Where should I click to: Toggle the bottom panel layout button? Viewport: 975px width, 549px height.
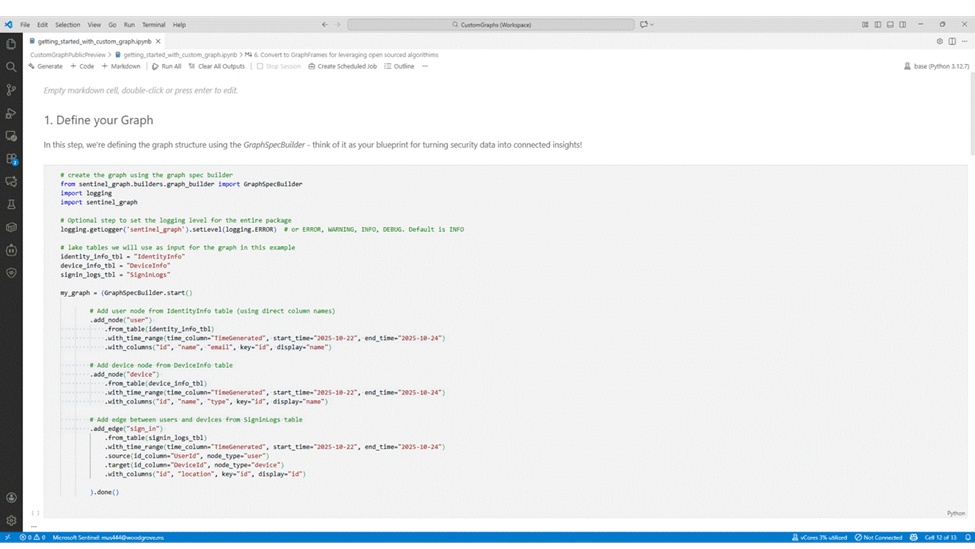point(890,24)
